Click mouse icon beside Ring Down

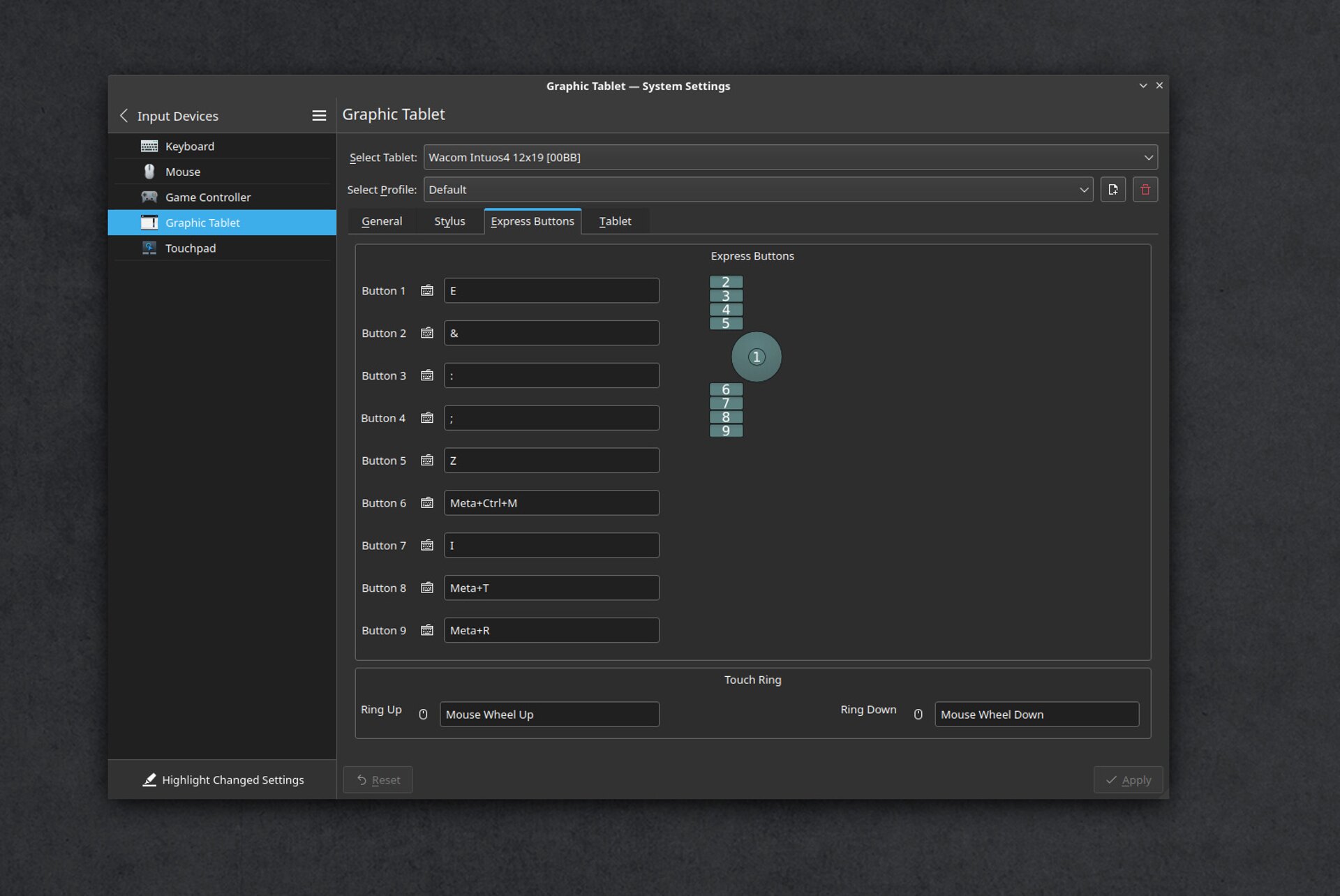(x=918, y=714)
